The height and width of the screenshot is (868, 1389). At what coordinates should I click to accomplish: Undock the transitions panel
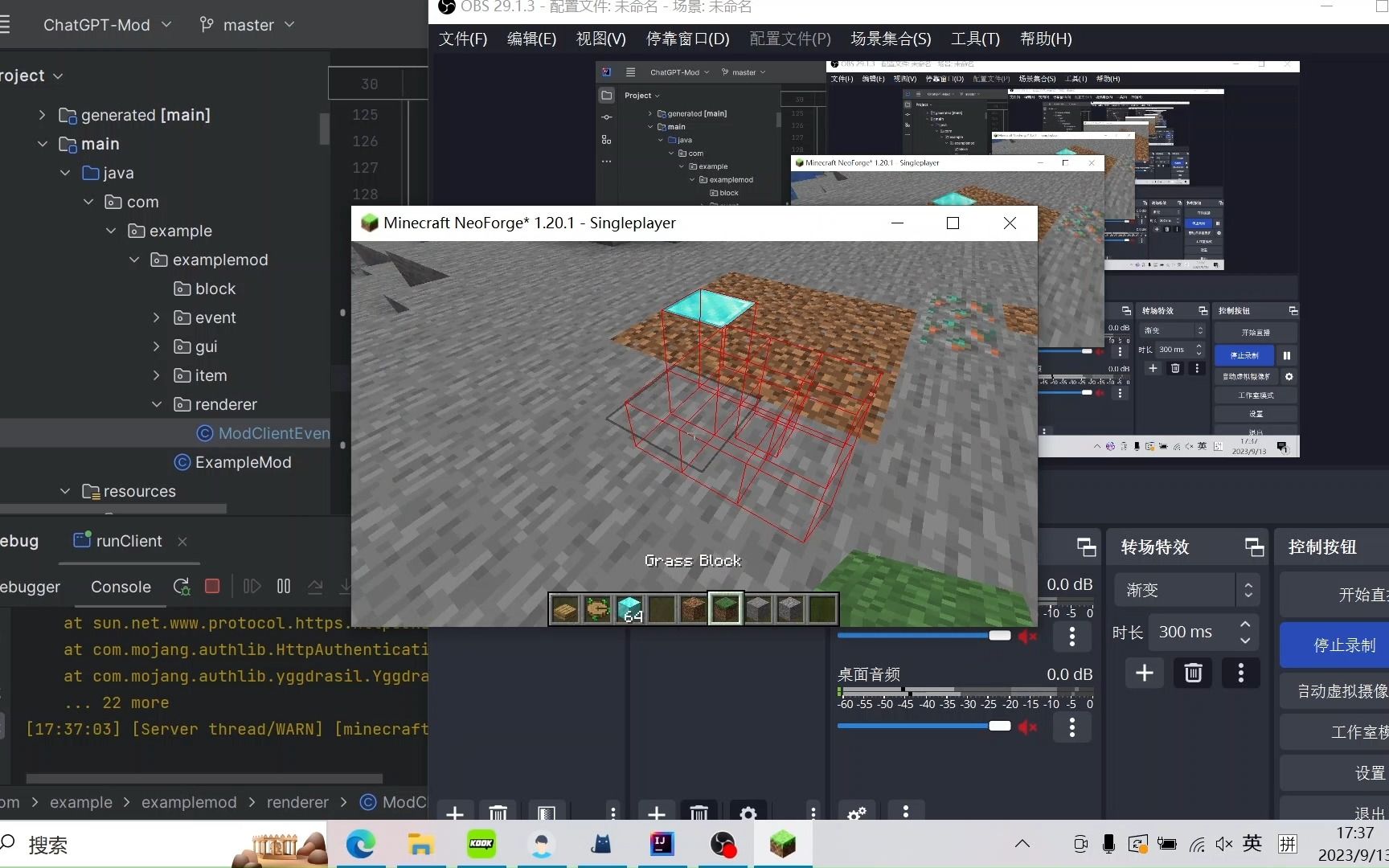click(1254, 547)
